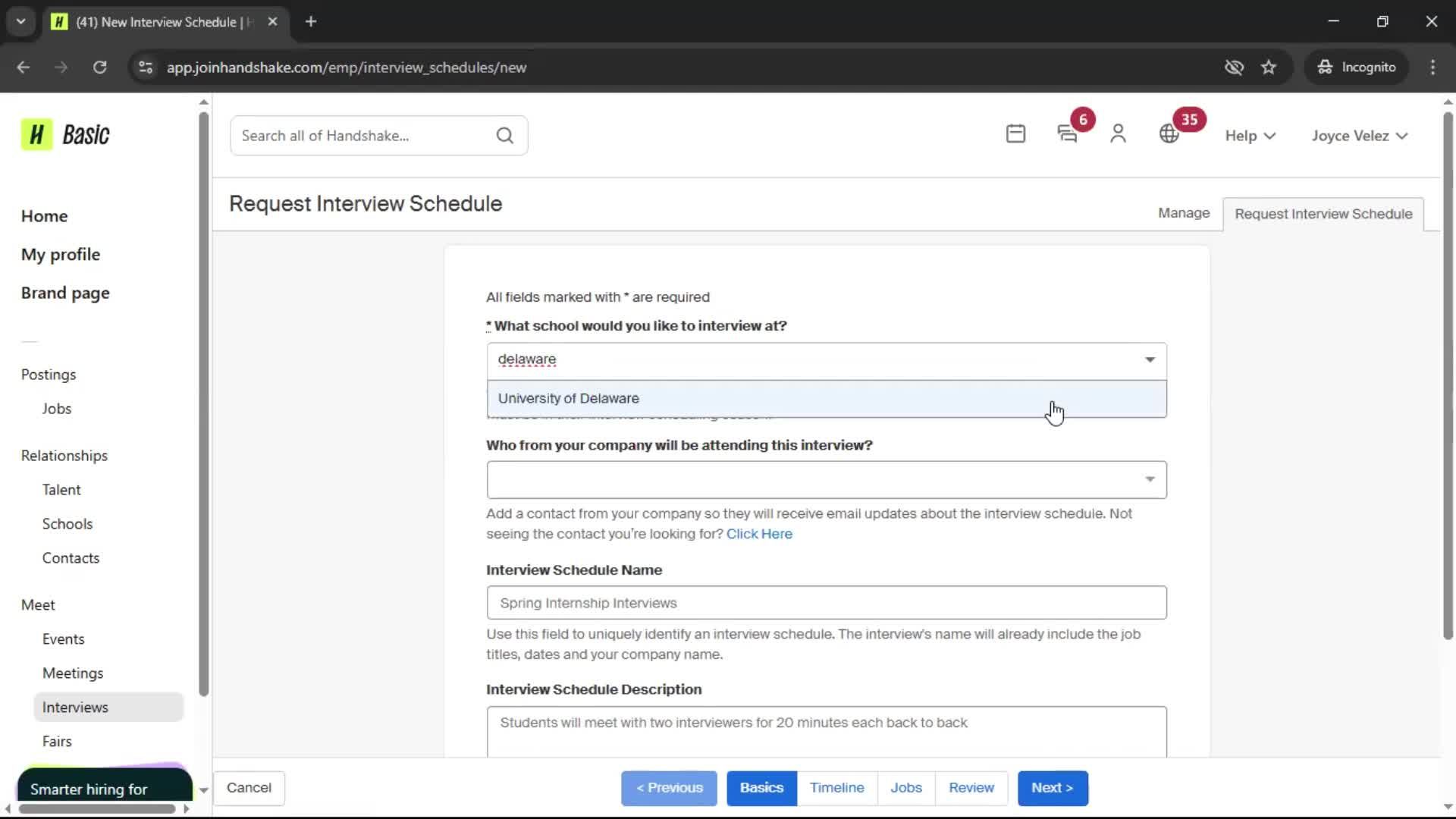Open My profile in the sidebar
The image size is (1456, 819).
pos(61,255)
